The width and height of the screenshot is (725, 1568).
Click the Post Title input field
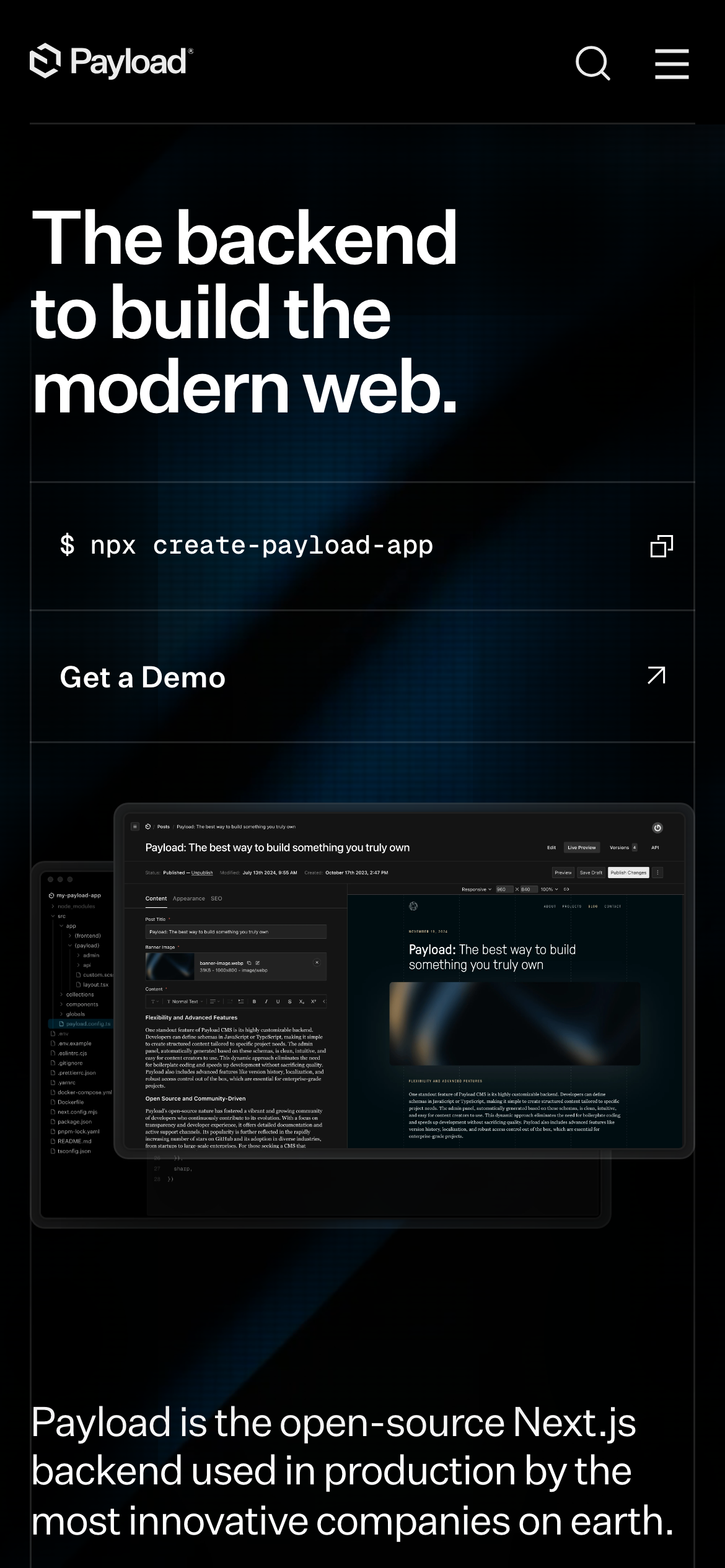pos(235,931)
